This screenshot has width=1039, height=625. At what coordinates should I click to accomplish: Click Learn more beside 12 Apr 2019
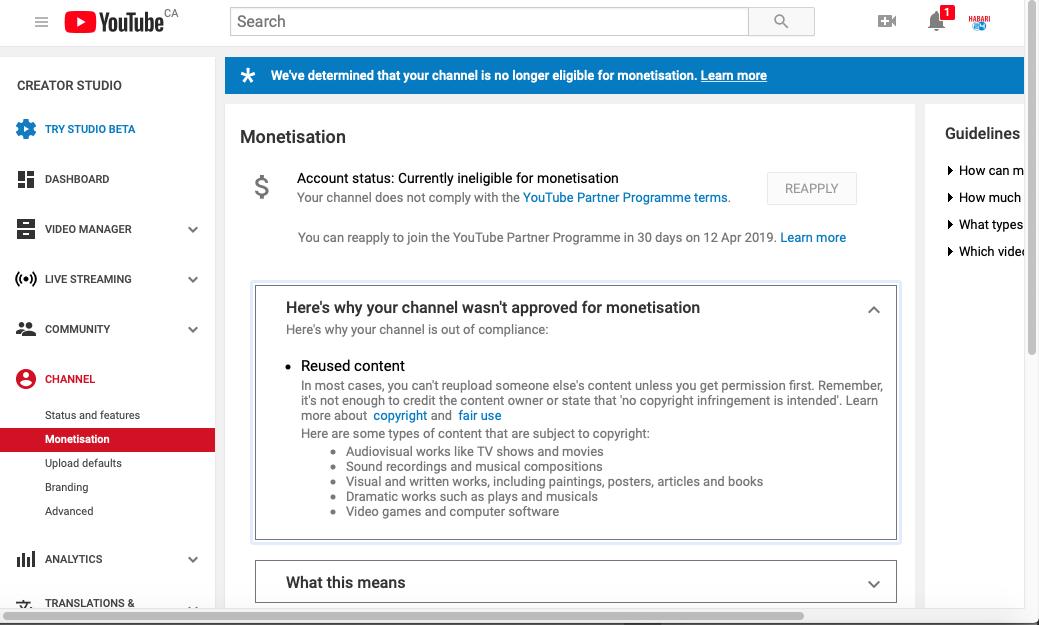(x=813, y=237)
